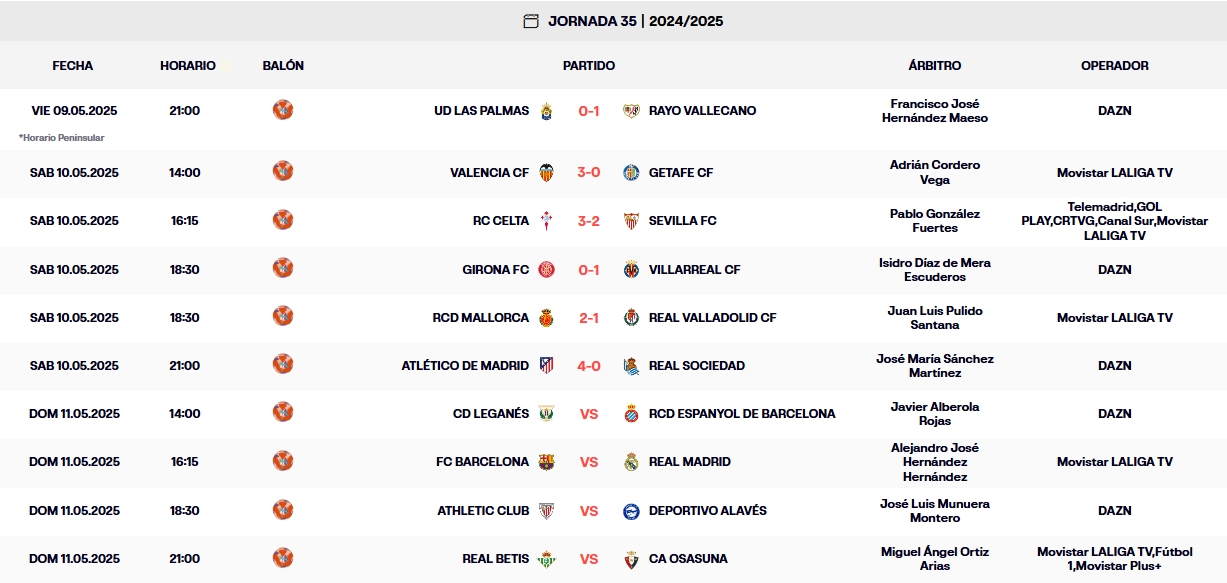Click the Real Madrid club crest
This screenshot has width=1227, height=583.
pyautogui.click(x=631, y=462)
